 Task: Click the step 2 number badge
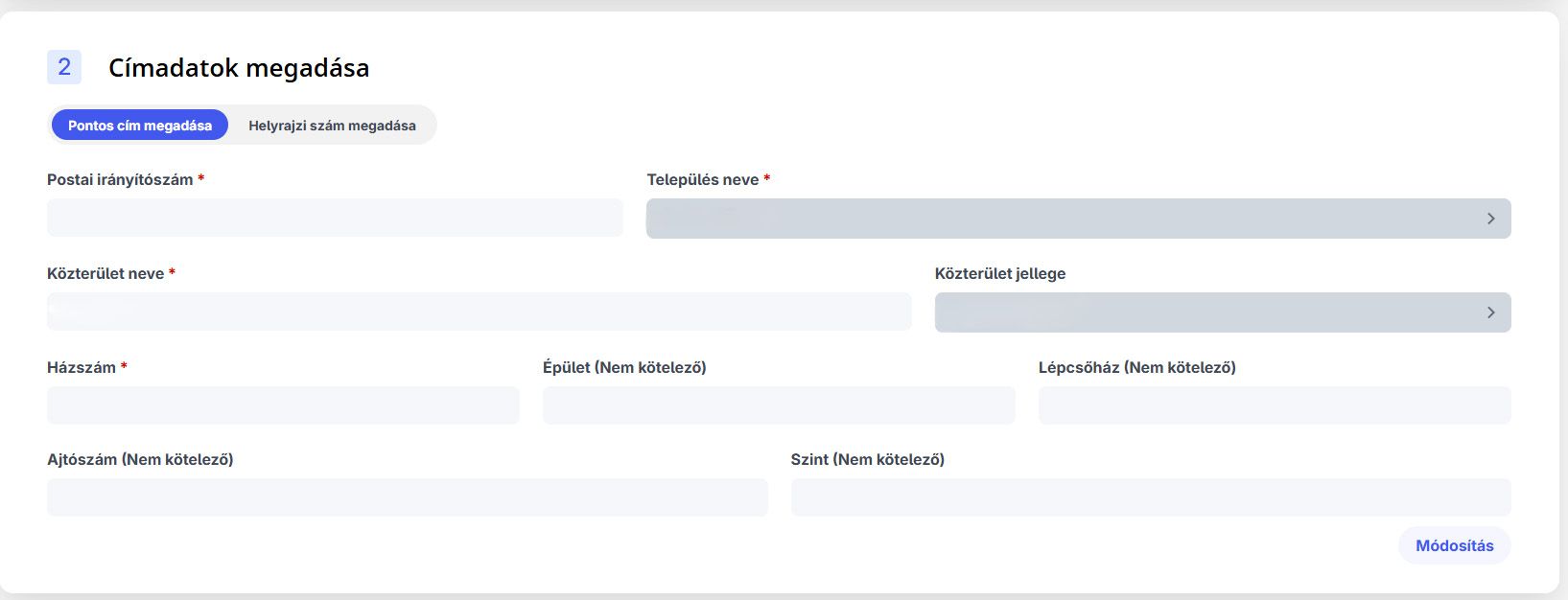[x=64, y=67]
